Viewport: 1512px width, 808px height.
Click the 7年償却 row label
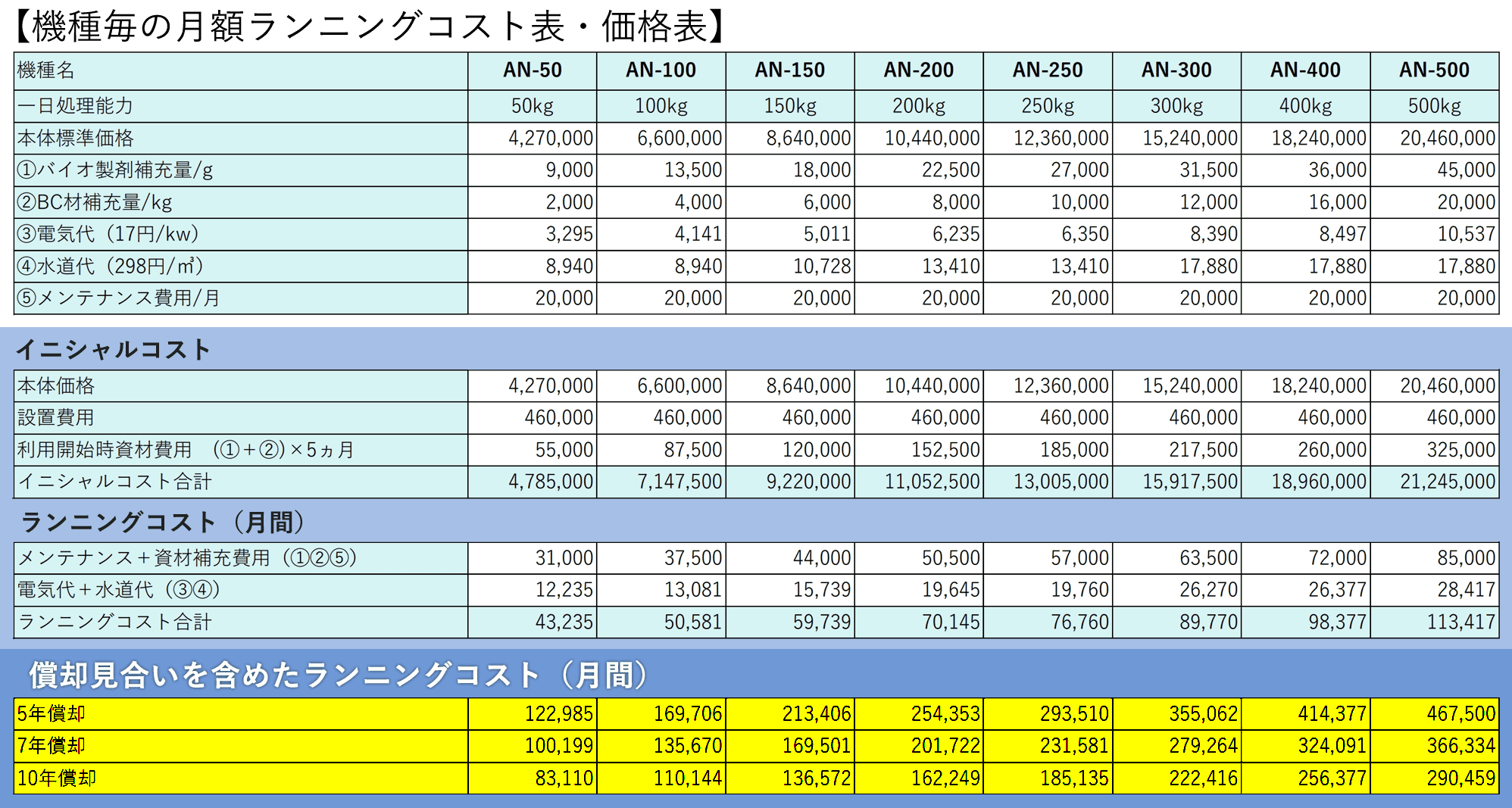pos(241,746)
